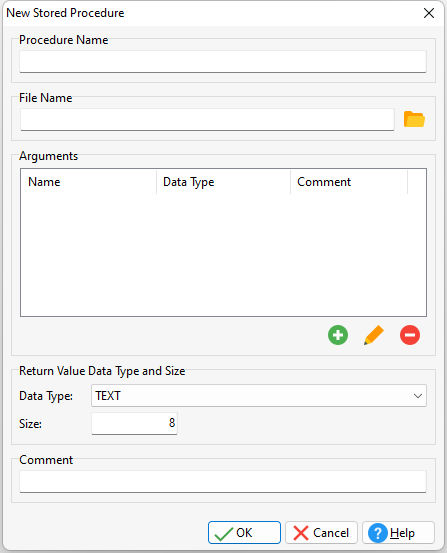Click the Size field showing 8
This screenshot has width=447, height=553.
(134, 423)
